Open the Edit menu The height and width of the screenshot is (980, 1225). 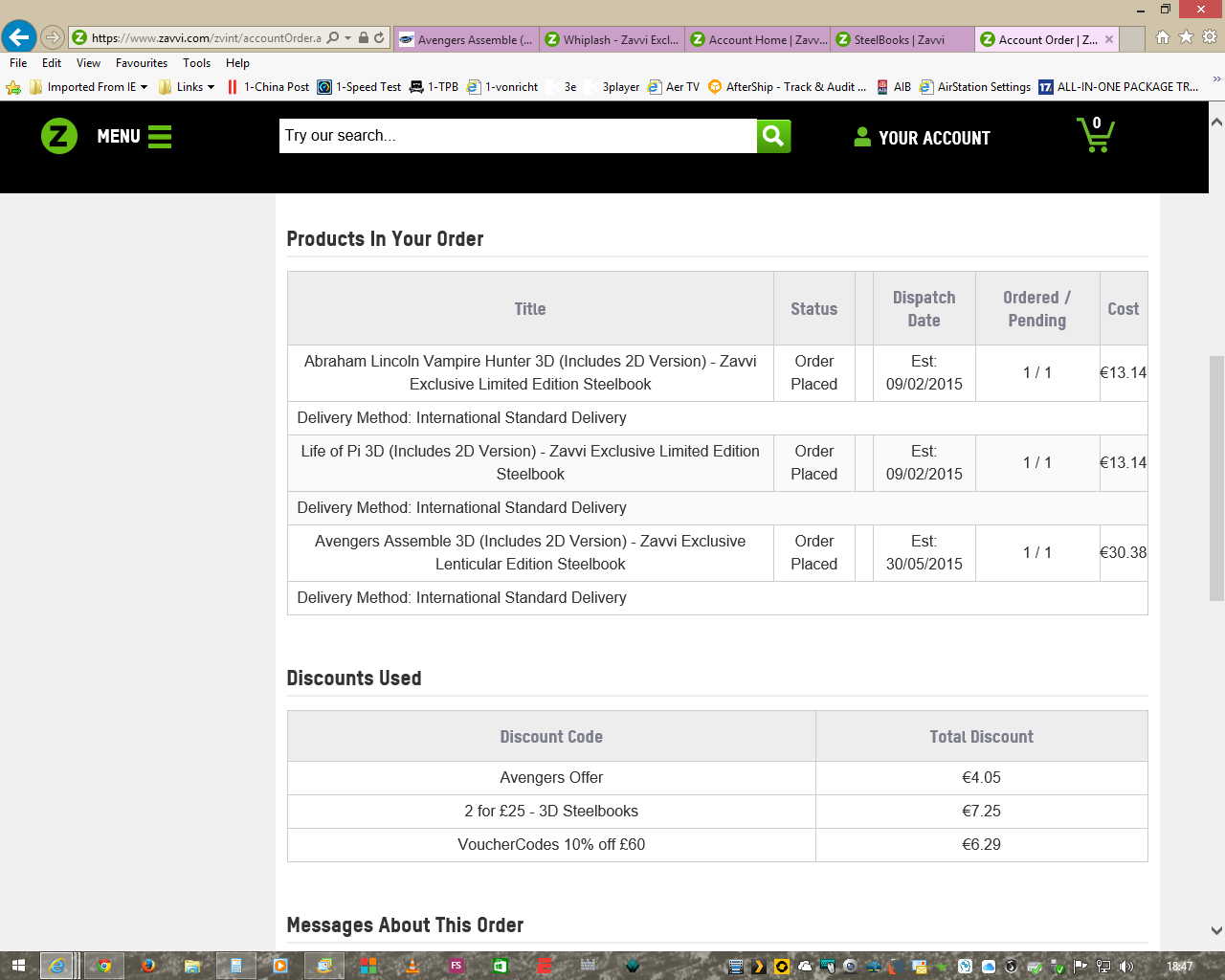[52, 63]
